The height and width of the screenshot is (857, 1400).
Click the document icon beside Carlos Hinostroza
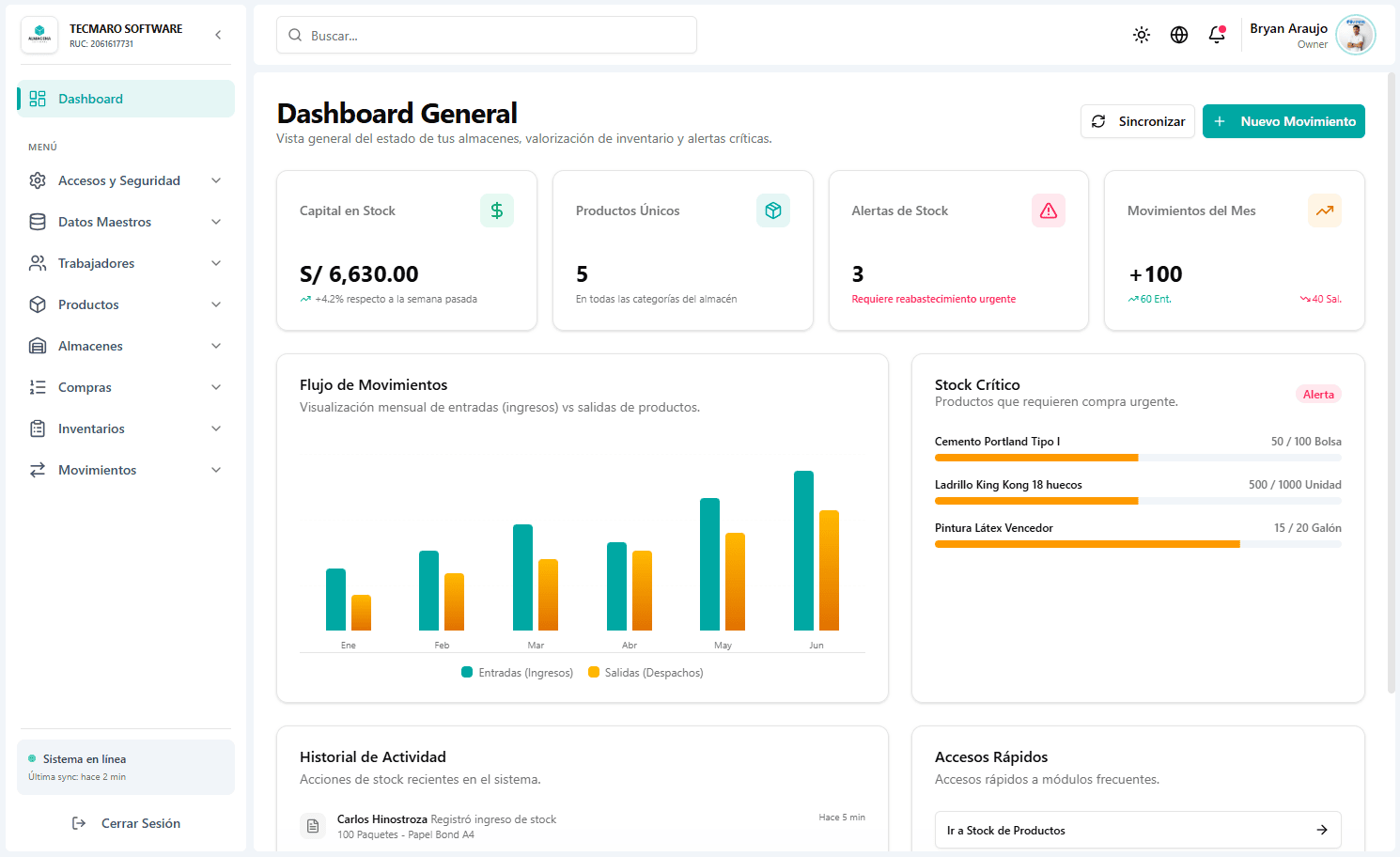(313, 826)
